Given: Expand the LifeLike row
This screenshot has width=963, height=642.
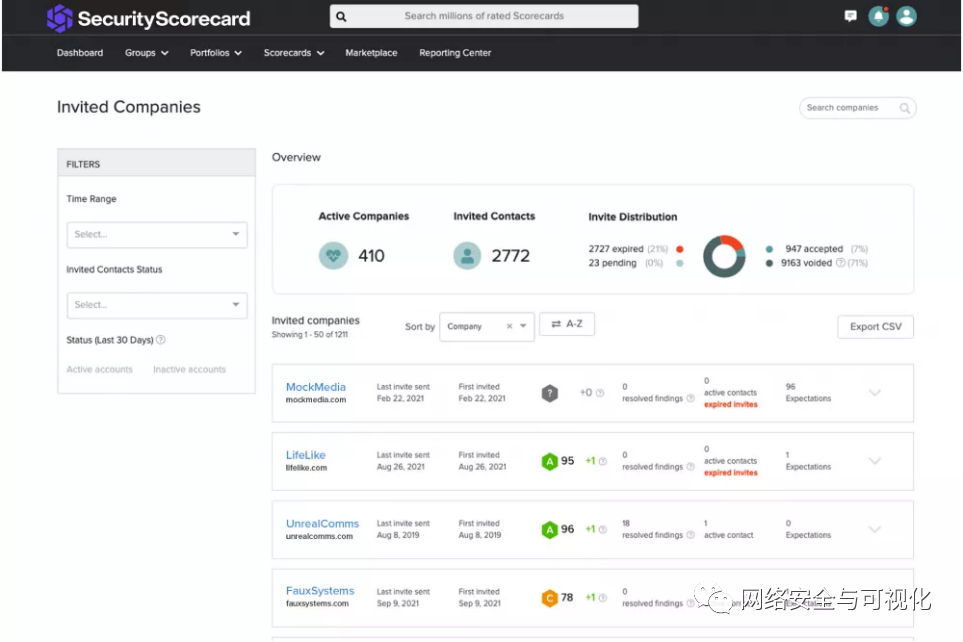Looking at the screenshot, I should (x=875, y=461).
